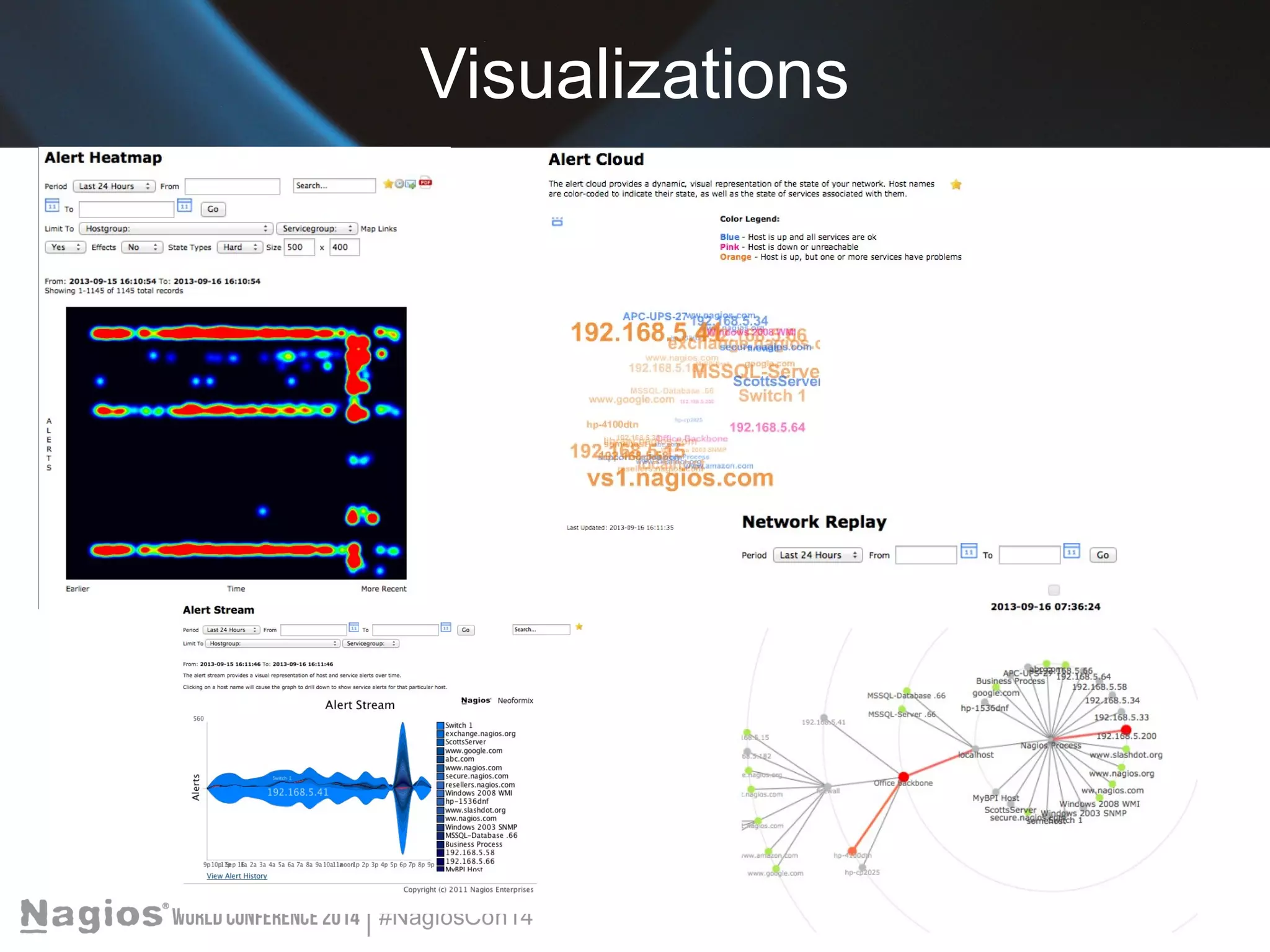Viewport: 1270px width, 952px height.
Task: Click the red Office Backbone node
Action: [x=904, y=777]
